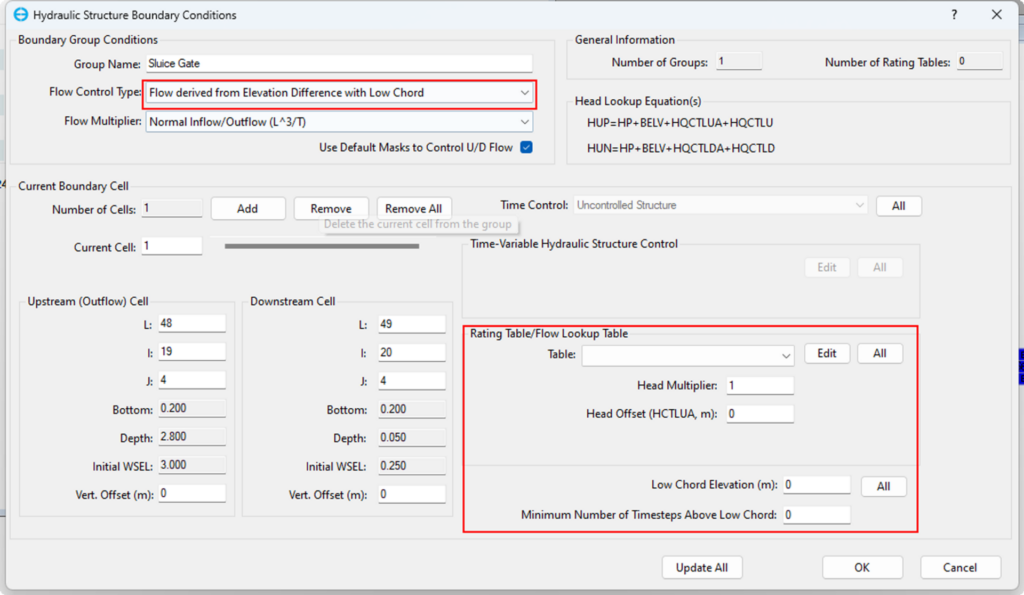Screen dimensions: 1024x595
Task: Click the Downstream Cell Depth field
Action: tap(412, 438)
